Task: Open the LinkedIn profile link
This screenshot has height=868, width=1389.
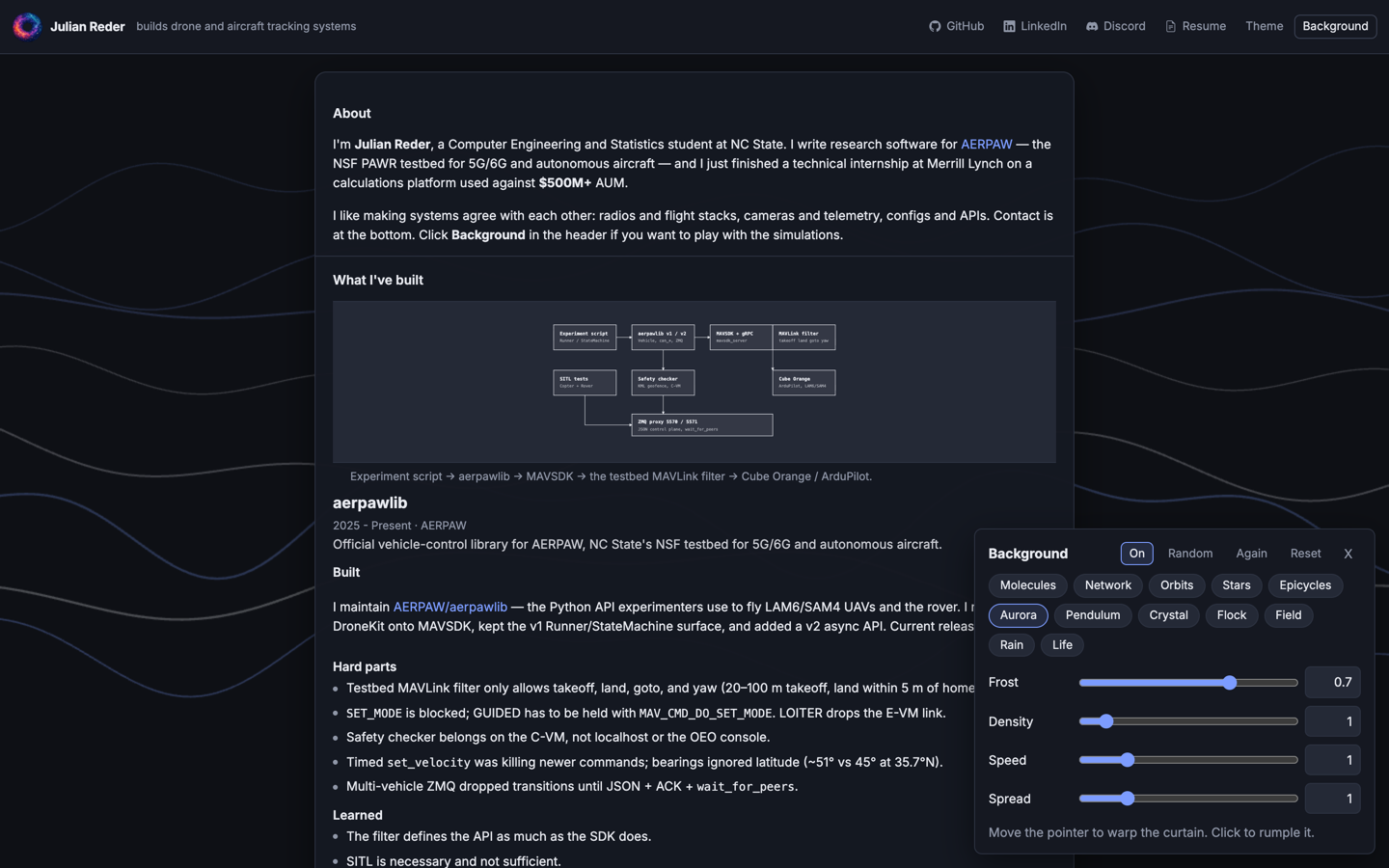Action: [x=1035, y=26]
